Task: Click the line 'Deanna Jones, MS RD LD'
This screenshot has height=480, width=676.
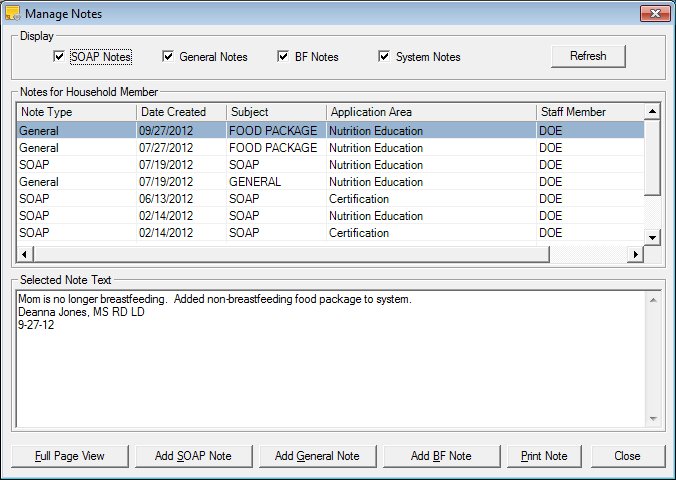Action: pyautogui.click(x=81, y=312)
